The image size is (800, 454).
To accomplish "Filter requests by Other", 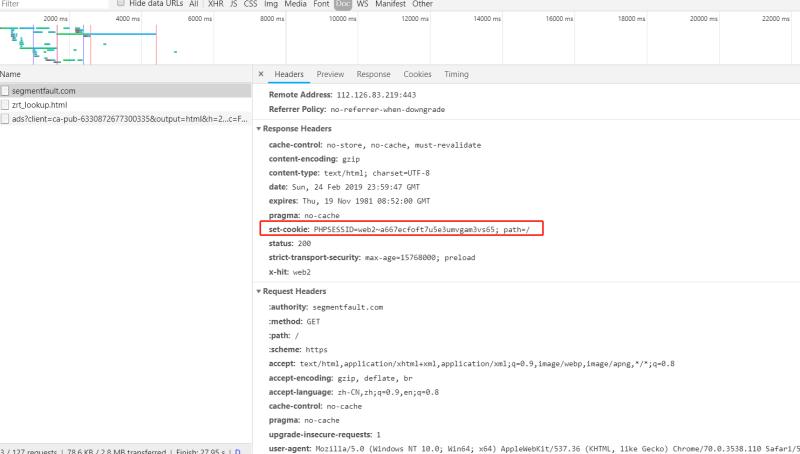I will pos(422,4).
